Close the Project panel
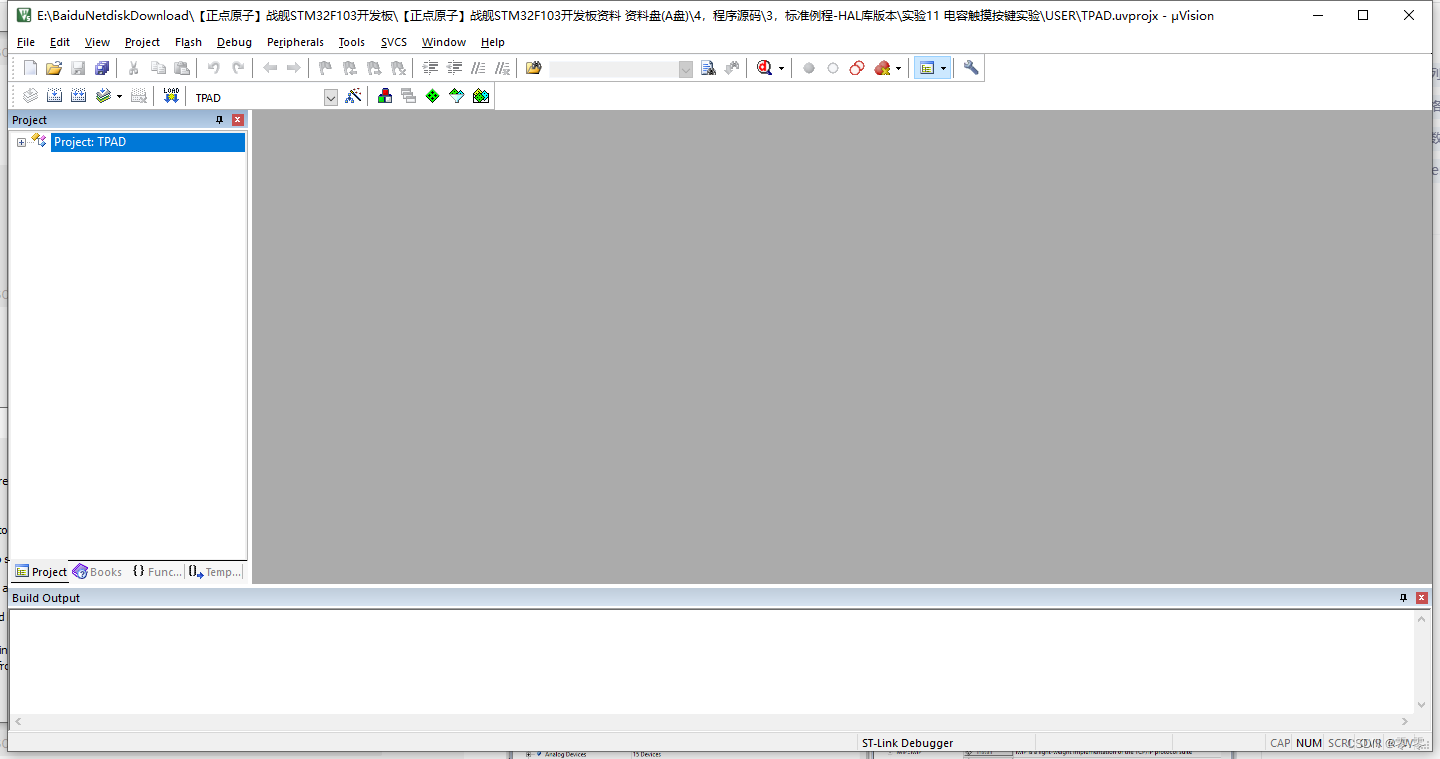 pos(238,120)
